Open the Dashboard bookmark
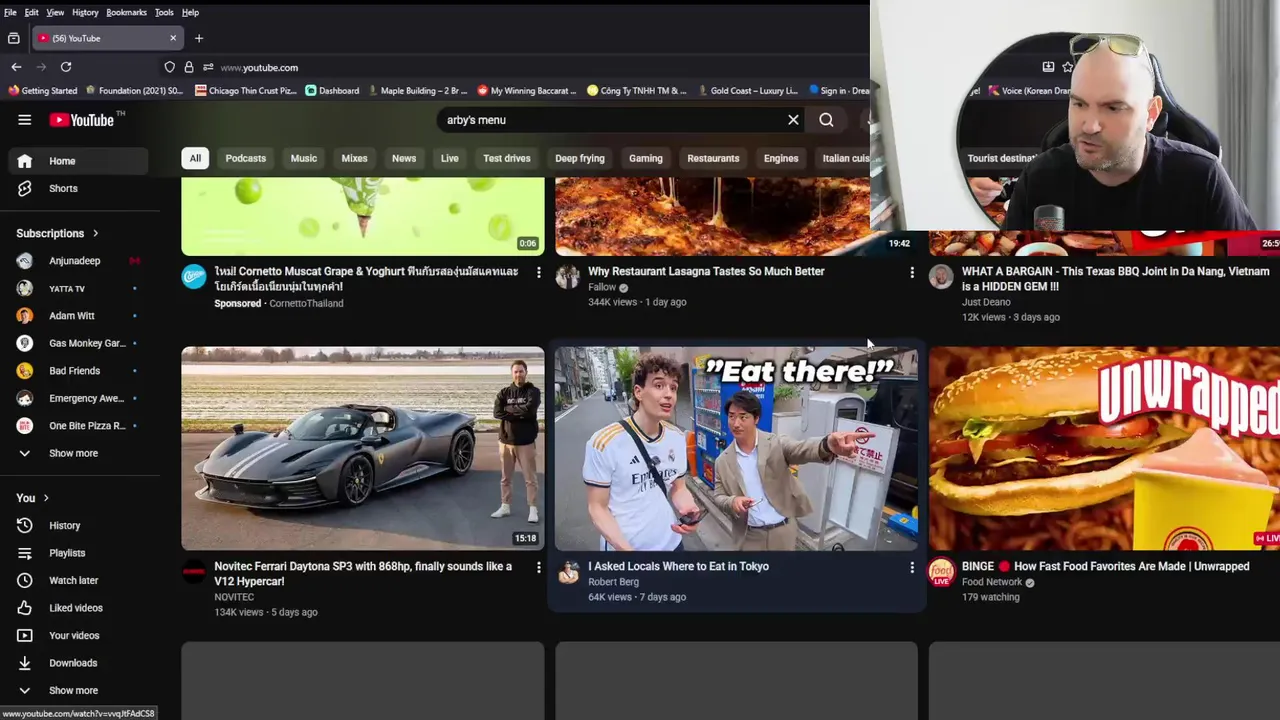 332,90
